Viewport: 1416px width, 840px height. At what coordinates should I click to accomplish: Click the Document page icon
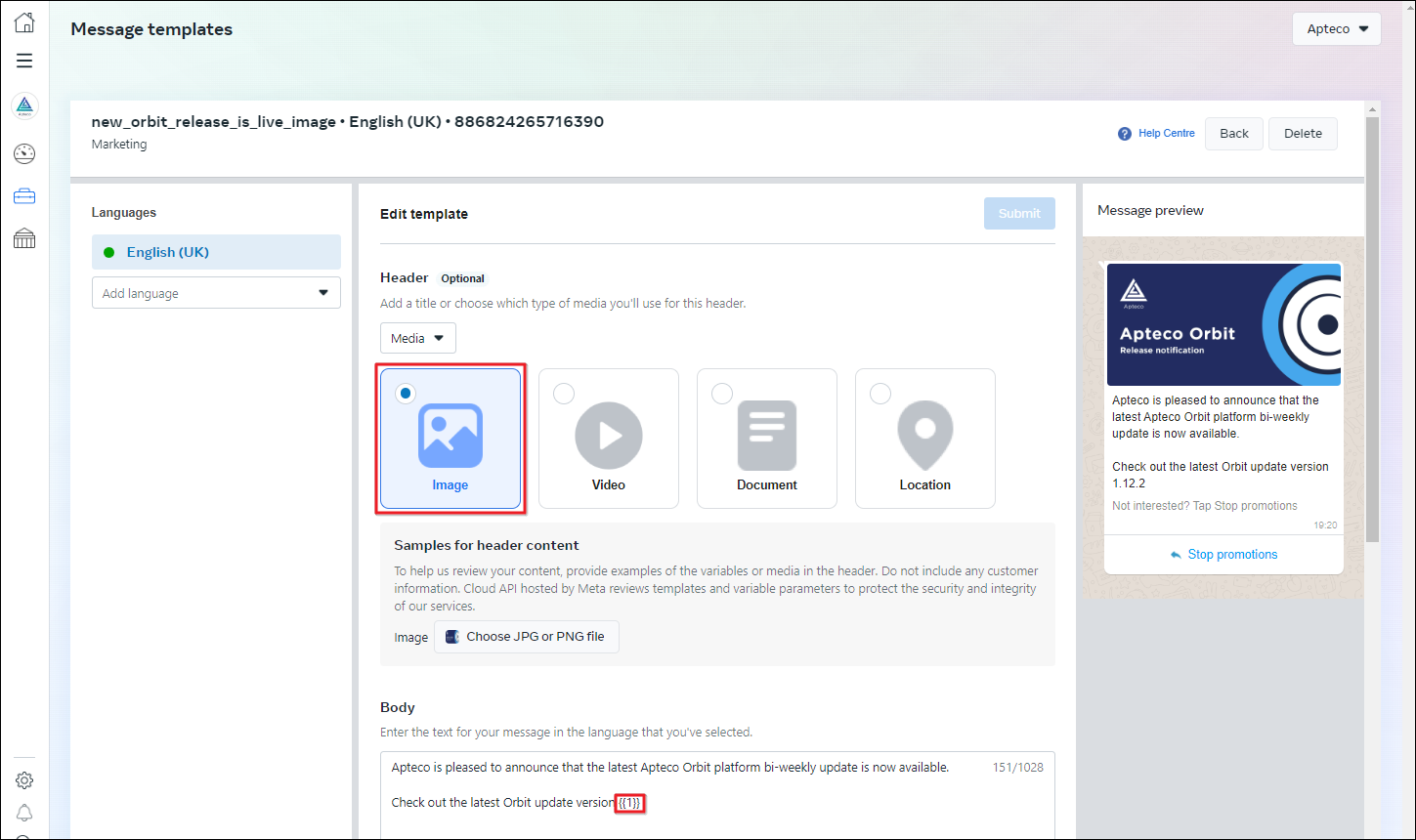pos(767,436)
